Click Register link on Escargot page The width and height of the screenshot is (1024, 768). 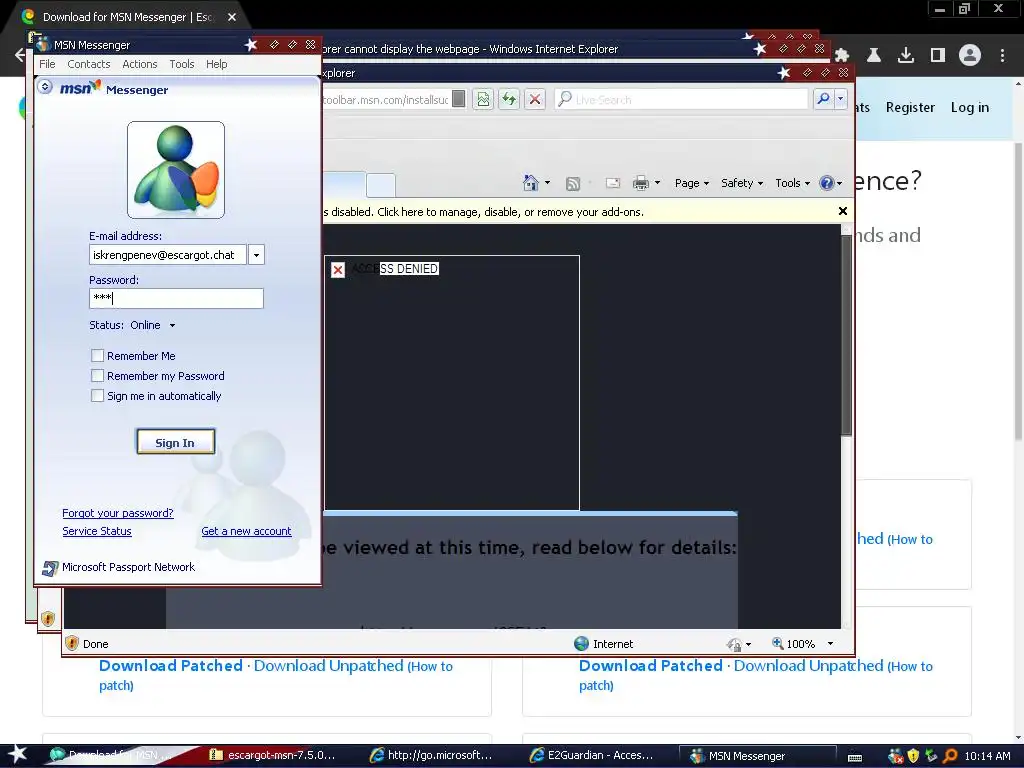(910, 107)
